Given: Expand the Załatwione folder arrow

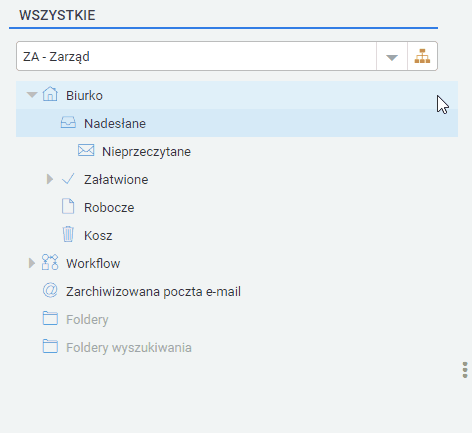Looking at the screenshot, I should coord(50,179).
